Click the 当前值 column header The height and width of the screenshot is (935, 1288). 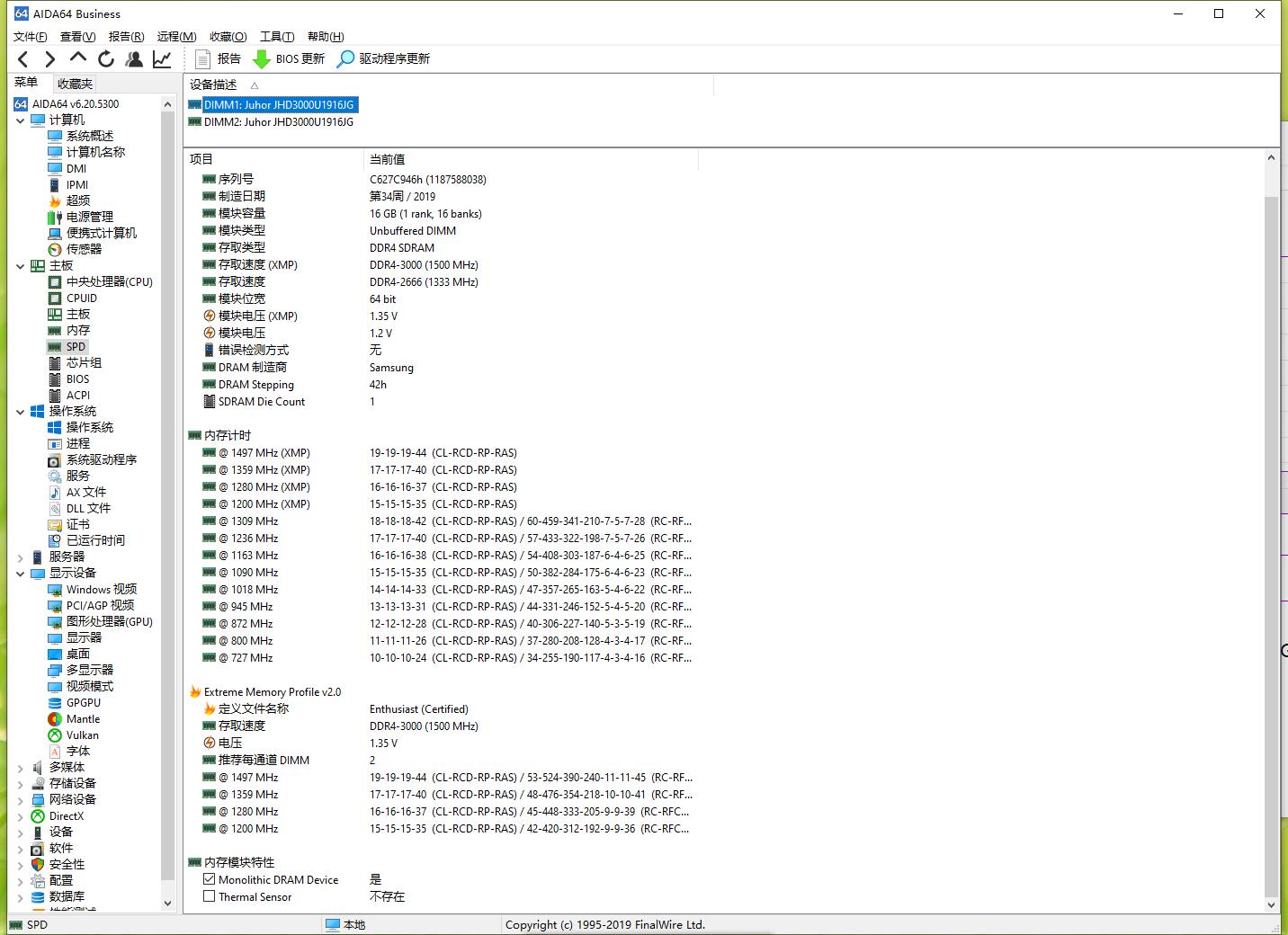[x=531, y=159]
